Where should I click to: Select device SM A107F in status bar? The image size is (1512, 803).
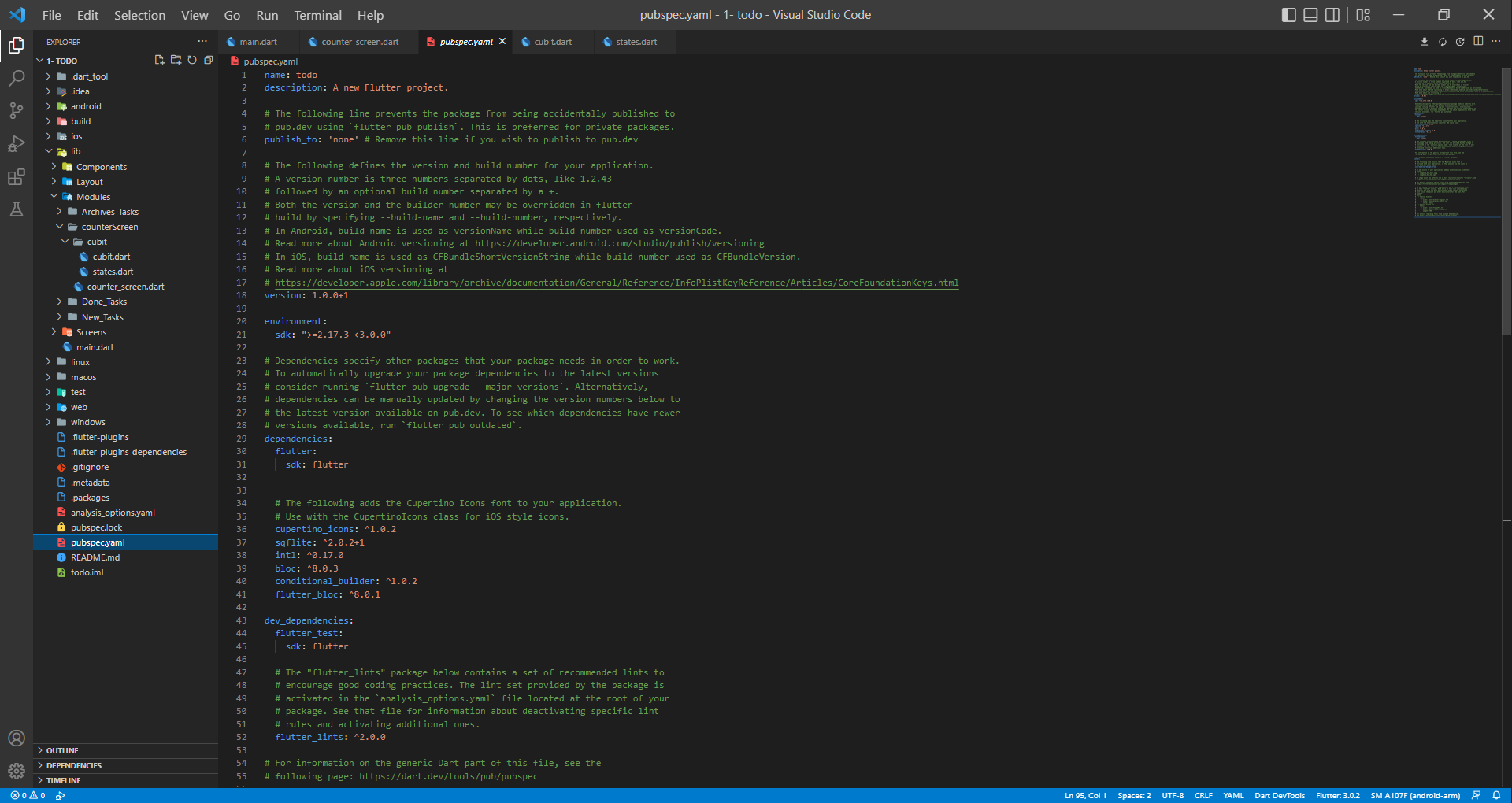(1415, 795)
